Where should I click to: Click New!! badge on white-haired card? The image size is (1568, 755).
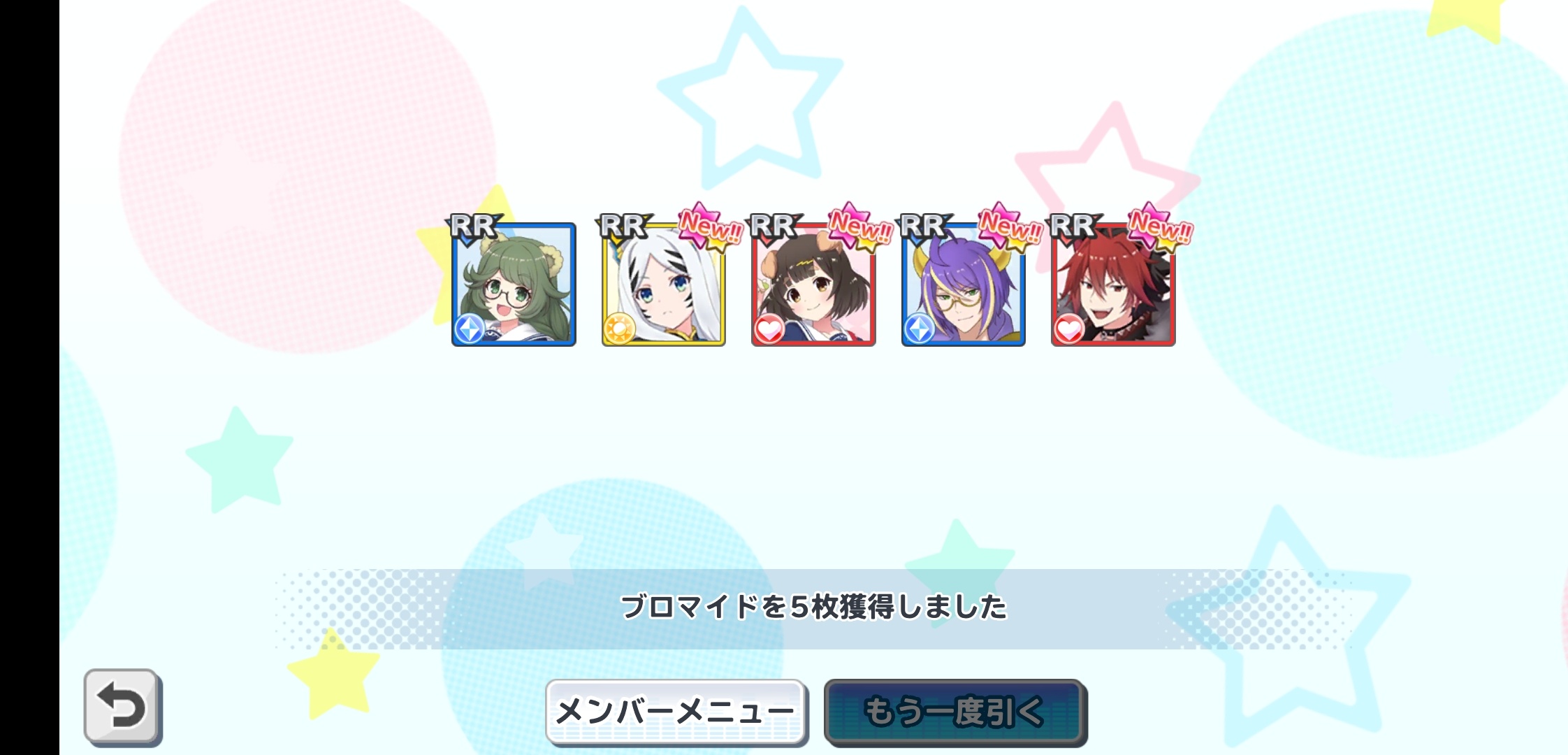click(710, 226)
